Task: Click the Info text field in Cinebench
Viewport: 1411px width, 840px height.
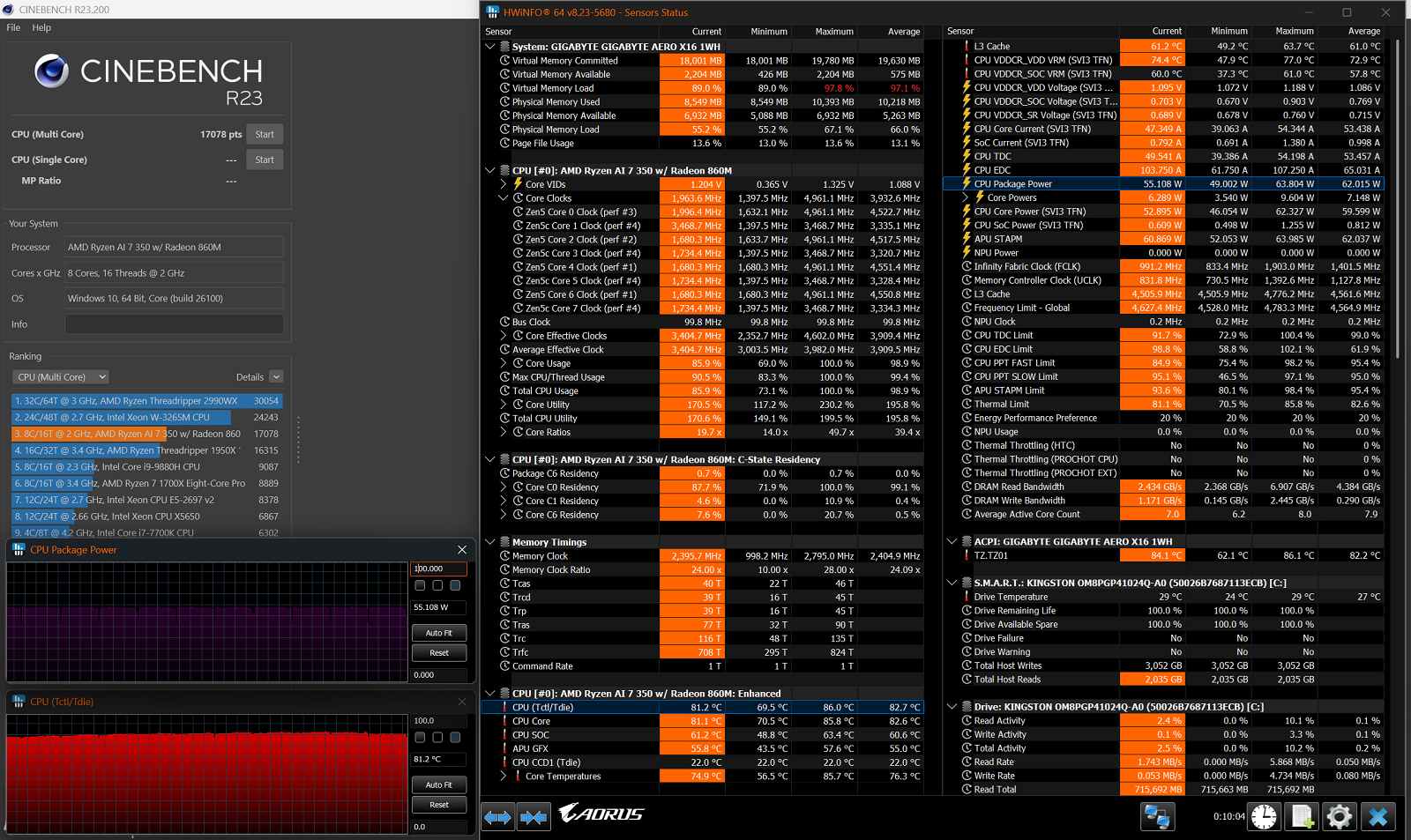Action: 175,324
